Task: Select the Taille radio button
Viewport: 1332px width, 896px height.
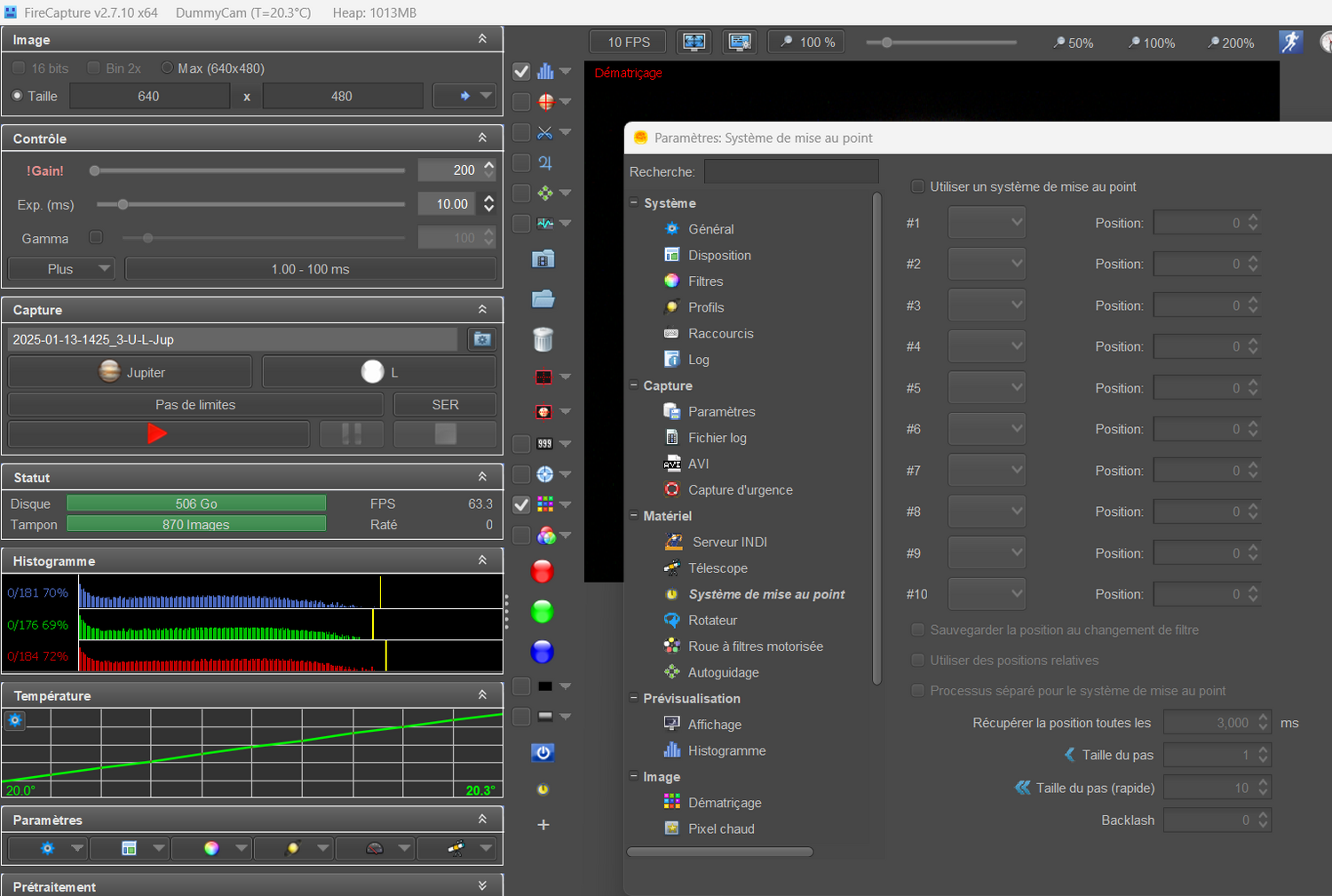Action: point(17,96)
